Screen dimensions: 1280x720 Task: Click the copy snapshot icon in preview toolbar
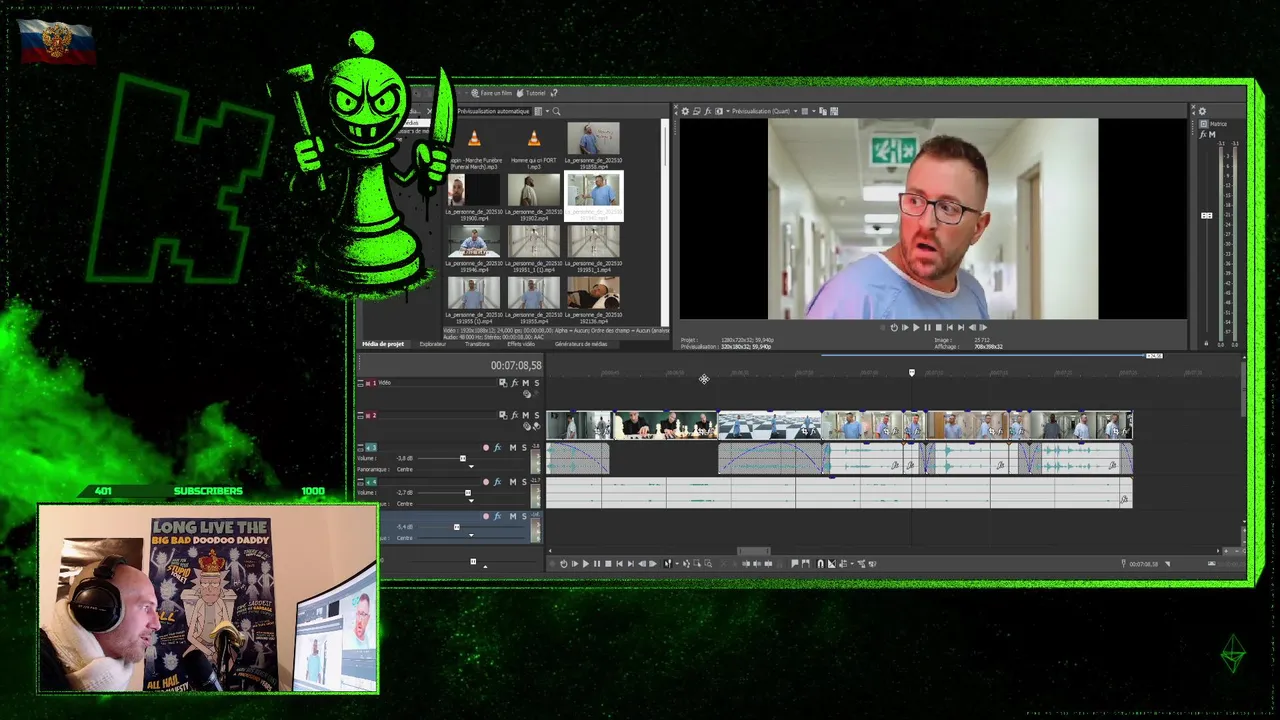823,111
